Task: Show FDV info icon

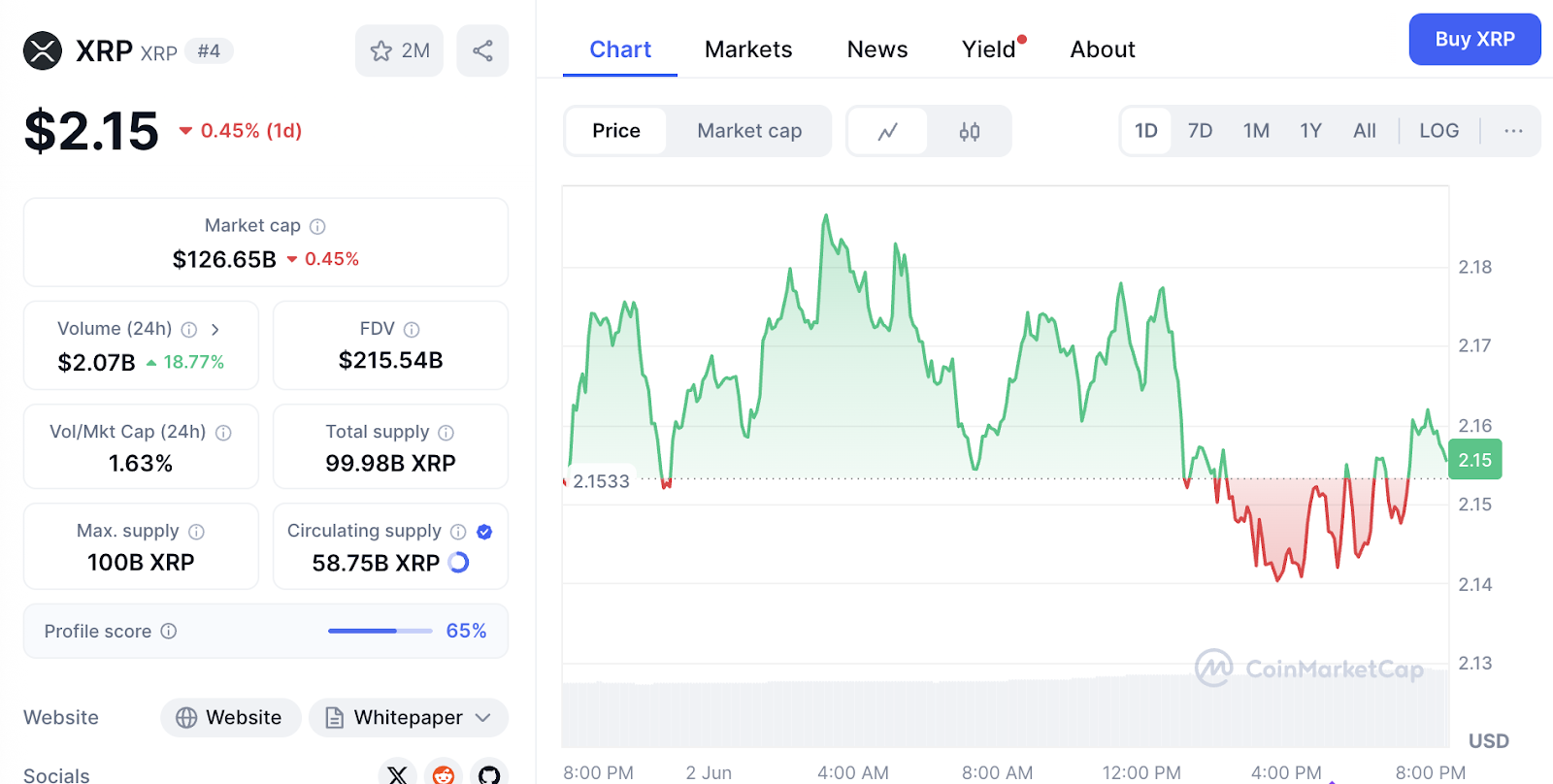Action: point(412,330)
